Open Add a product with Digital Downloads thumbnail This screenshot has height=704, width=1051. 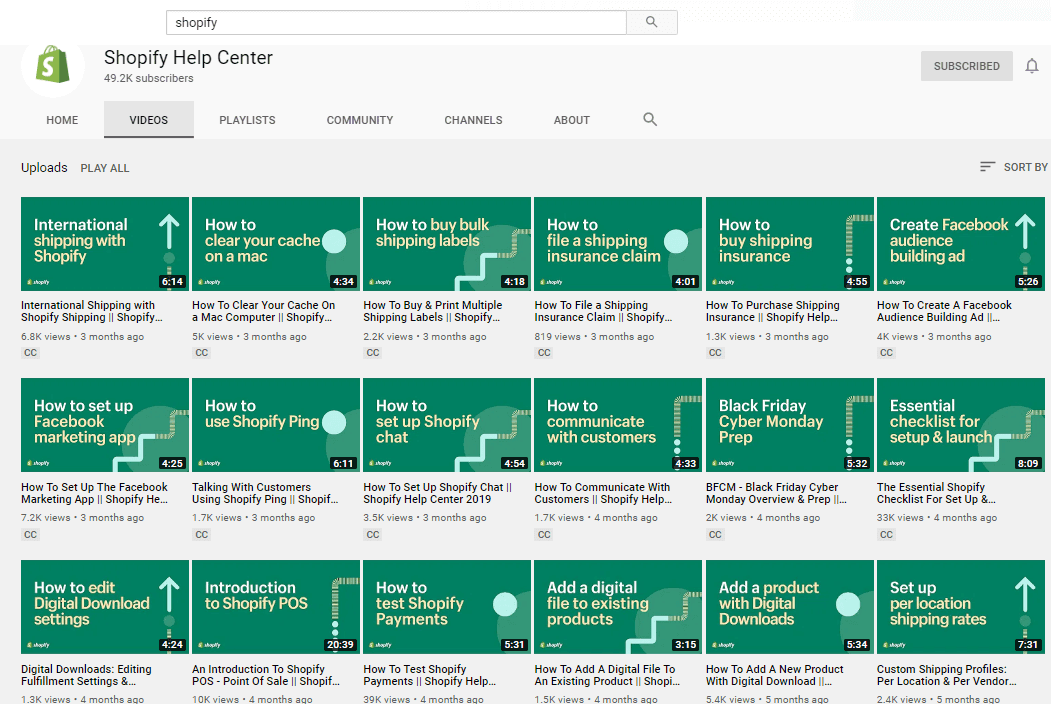pos(790,607)
